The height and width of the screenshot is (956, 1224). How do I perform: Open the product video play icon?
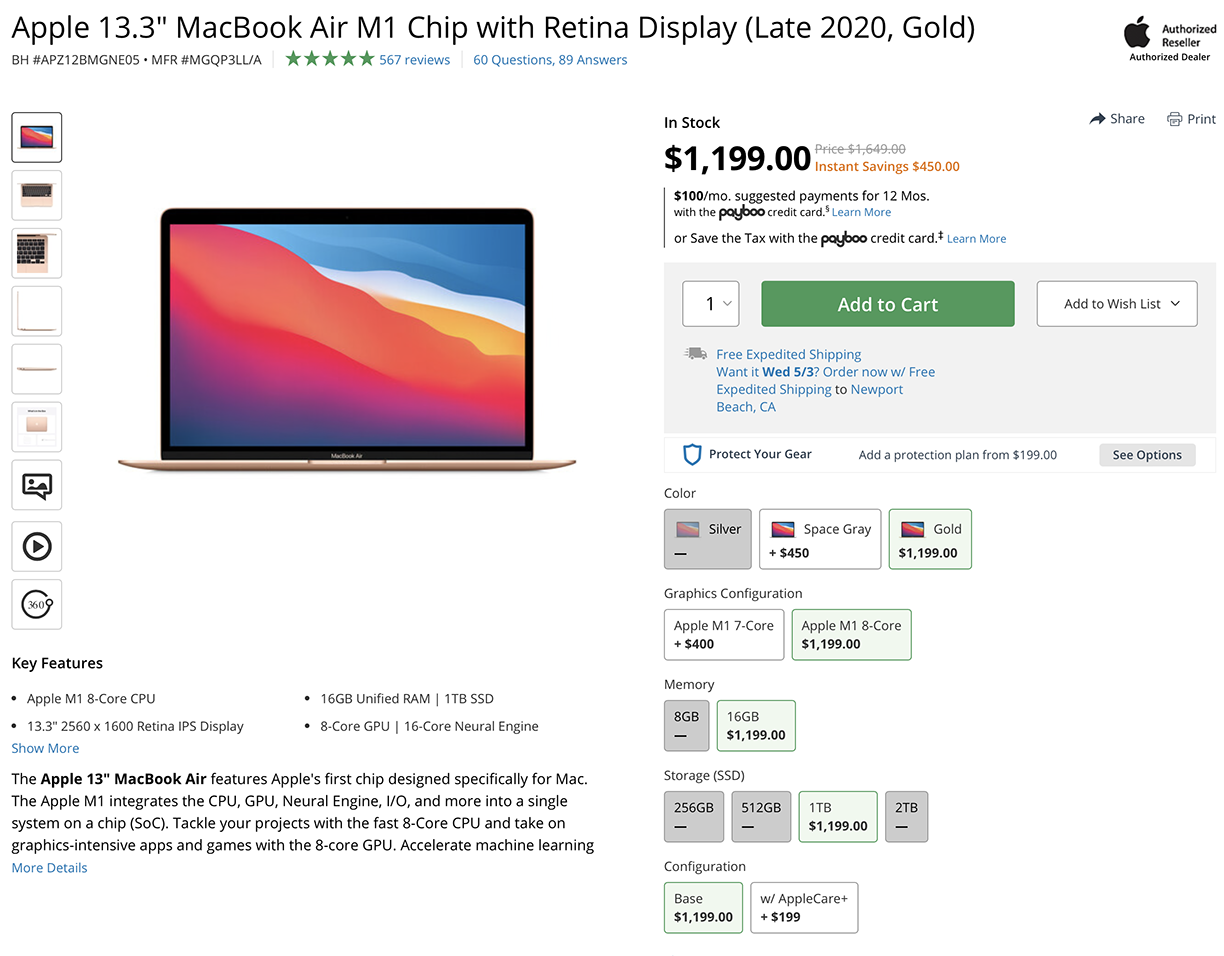pyautogui.click(x=36, y=546)
